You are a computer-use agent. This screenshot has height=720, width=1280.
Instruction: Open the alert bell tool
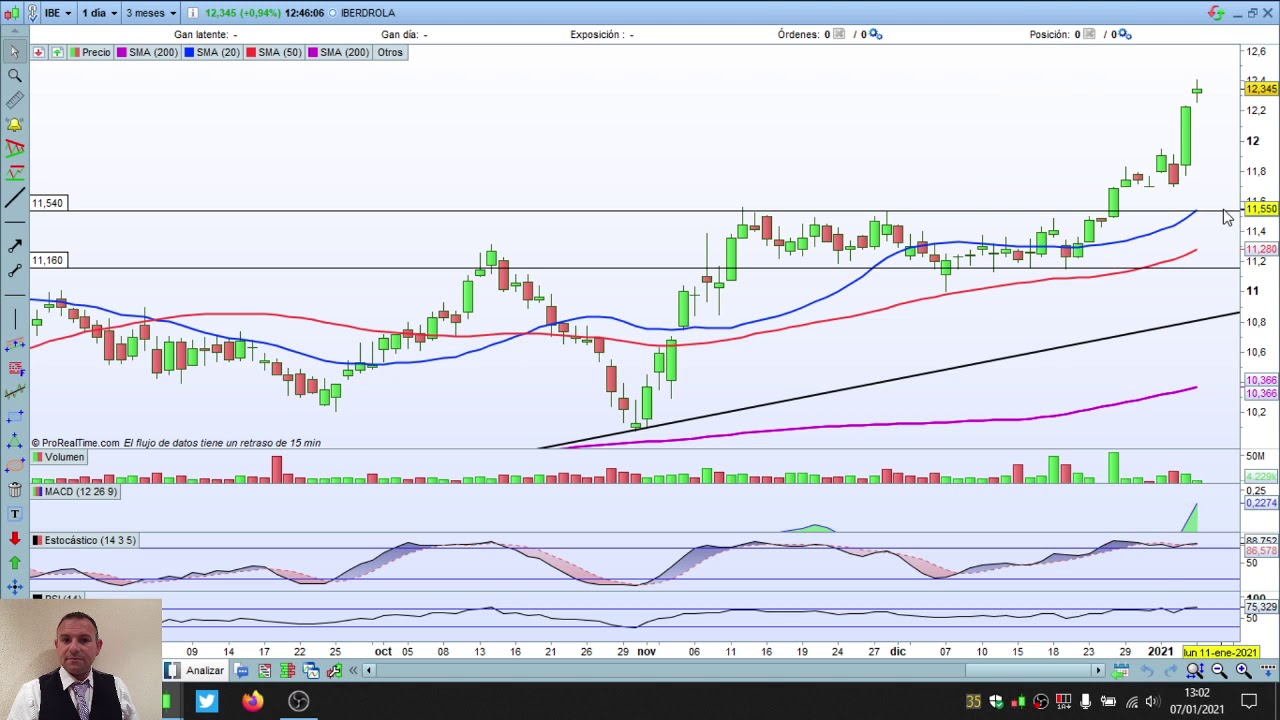coord(14,124)
